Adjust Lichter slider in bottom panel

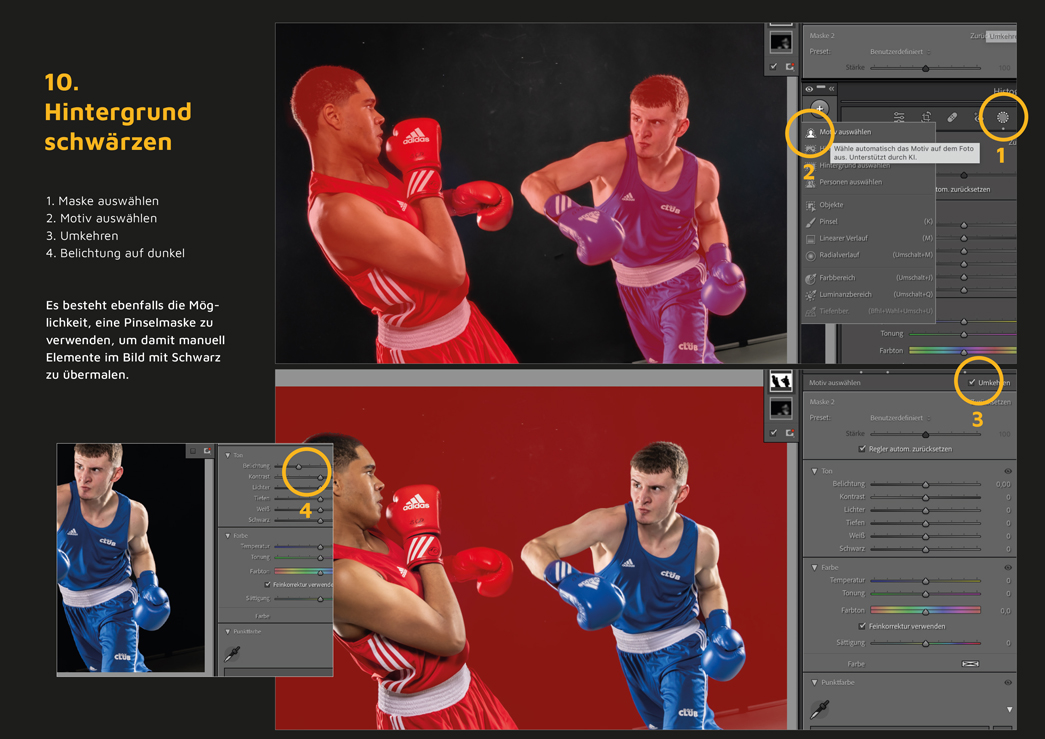(x=925, y=510)
